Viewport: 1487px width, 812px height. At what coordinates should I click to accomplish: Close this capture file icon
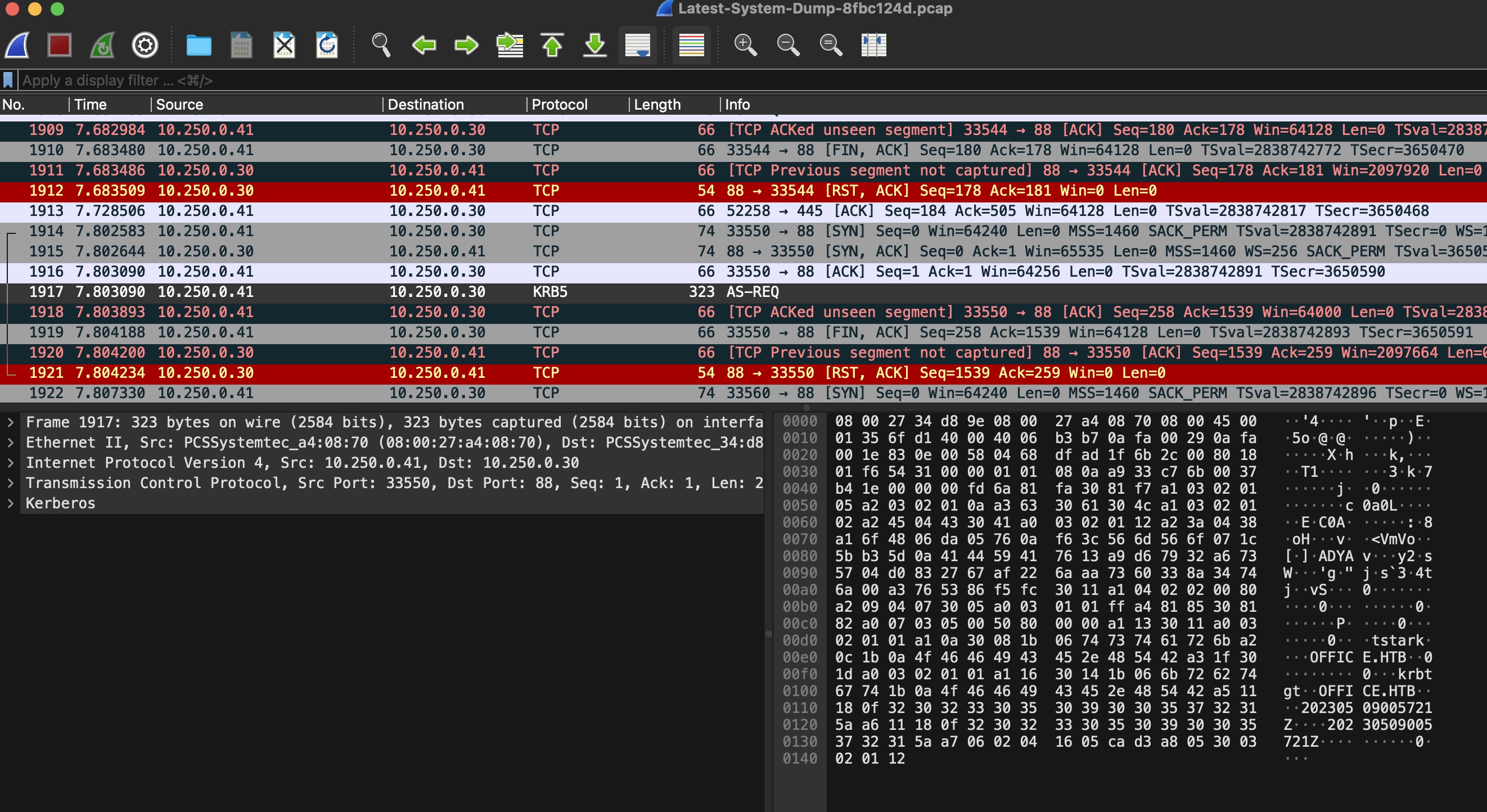coord(284,45)
